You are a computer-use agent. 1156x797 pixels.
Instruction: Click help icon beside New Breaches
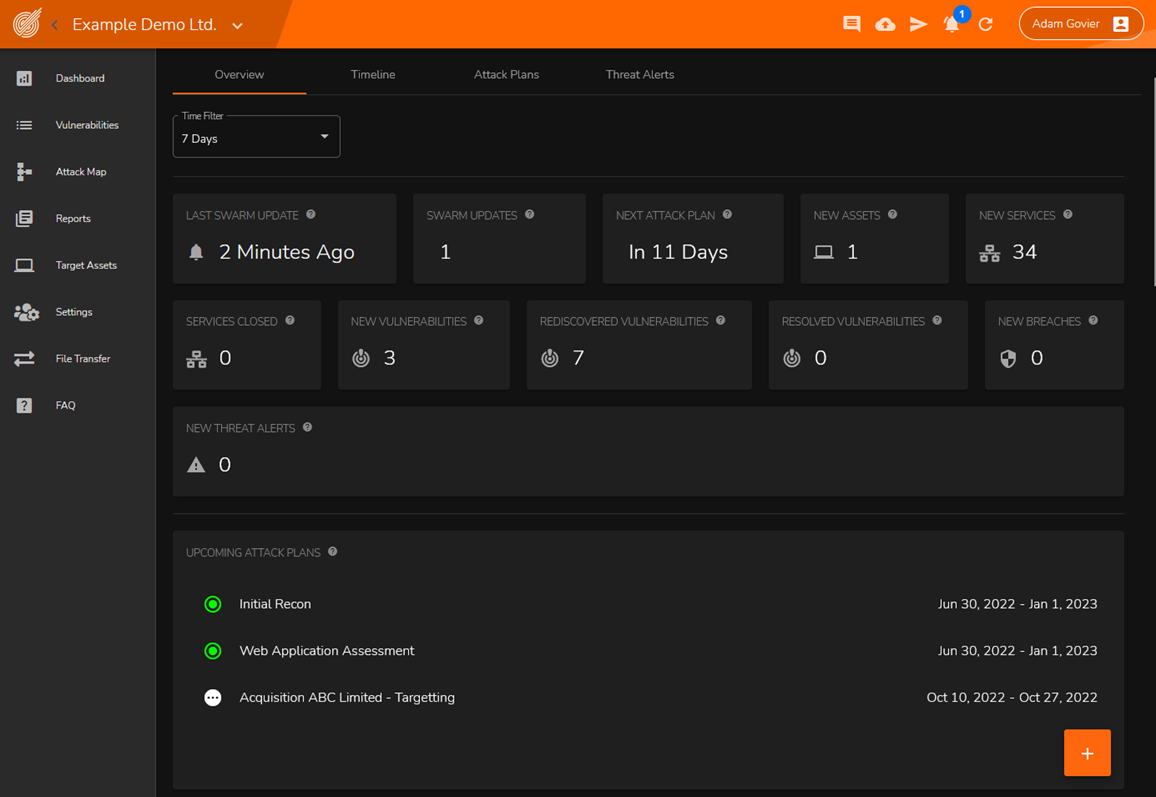click(x=1093, y=321)
